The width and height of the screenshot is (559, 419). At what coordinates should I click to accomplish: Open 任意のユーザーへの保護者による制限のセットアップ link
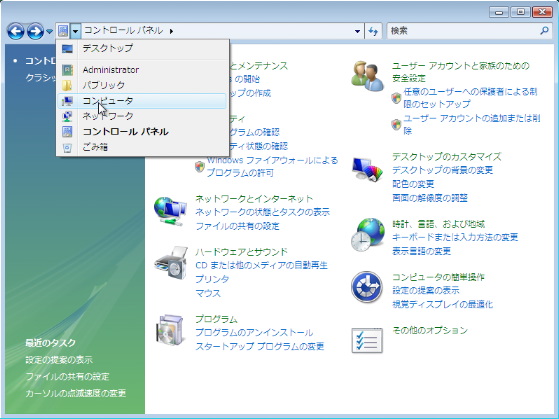click(470, 98)
